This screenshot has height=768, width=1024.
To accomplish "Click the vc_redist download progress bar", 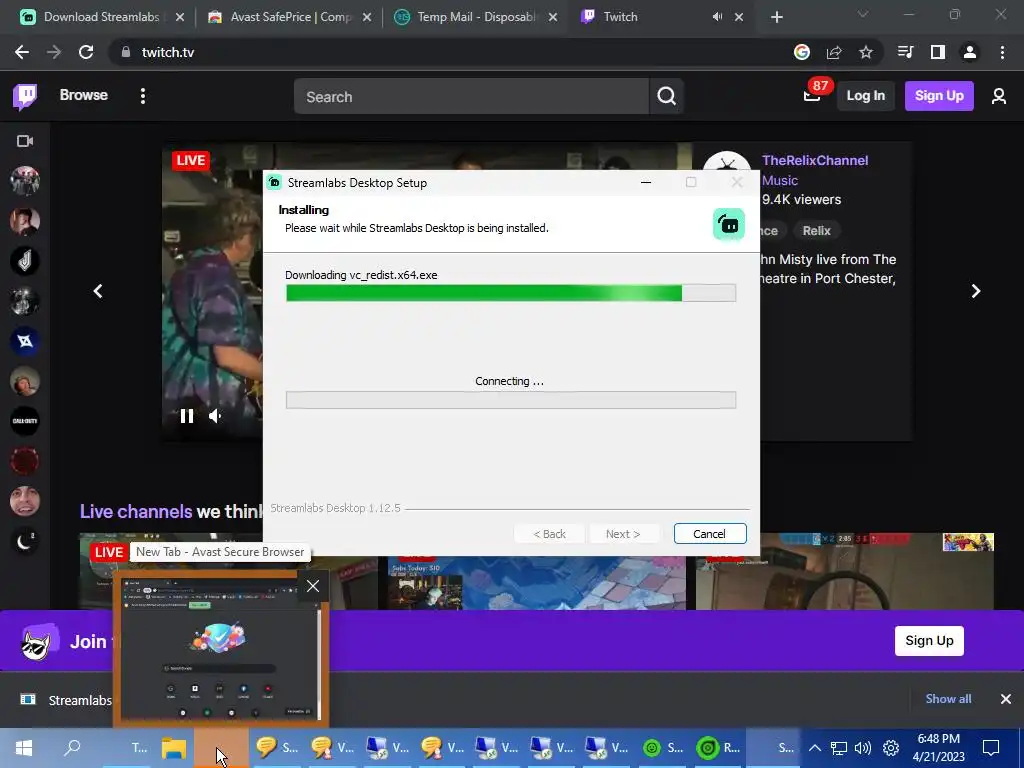I will pos(511,293).
